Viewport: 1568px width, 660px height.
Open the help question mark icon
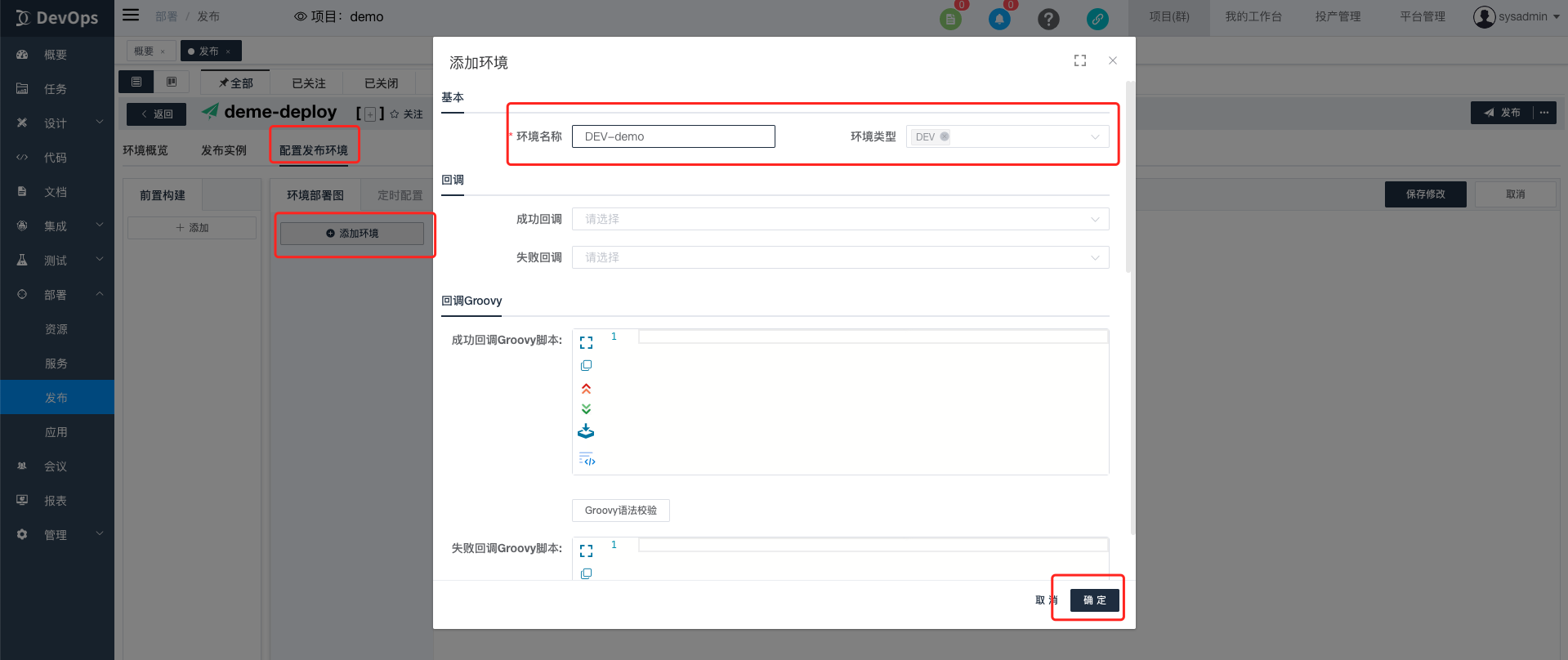[x=1048, y=19]
